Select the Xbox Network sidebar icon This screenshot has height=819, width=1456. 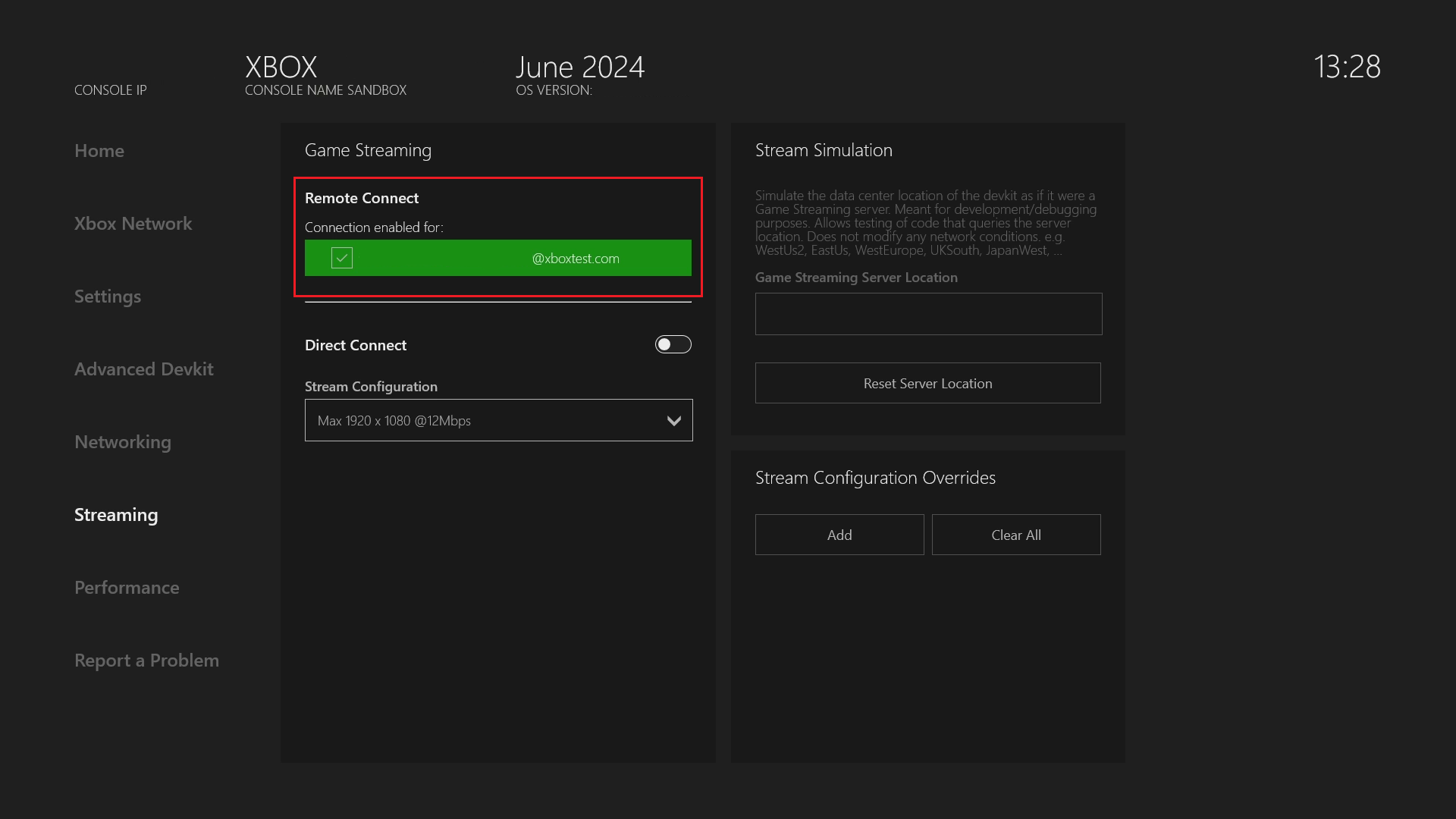pyautogui.click(x=133, y=222)
